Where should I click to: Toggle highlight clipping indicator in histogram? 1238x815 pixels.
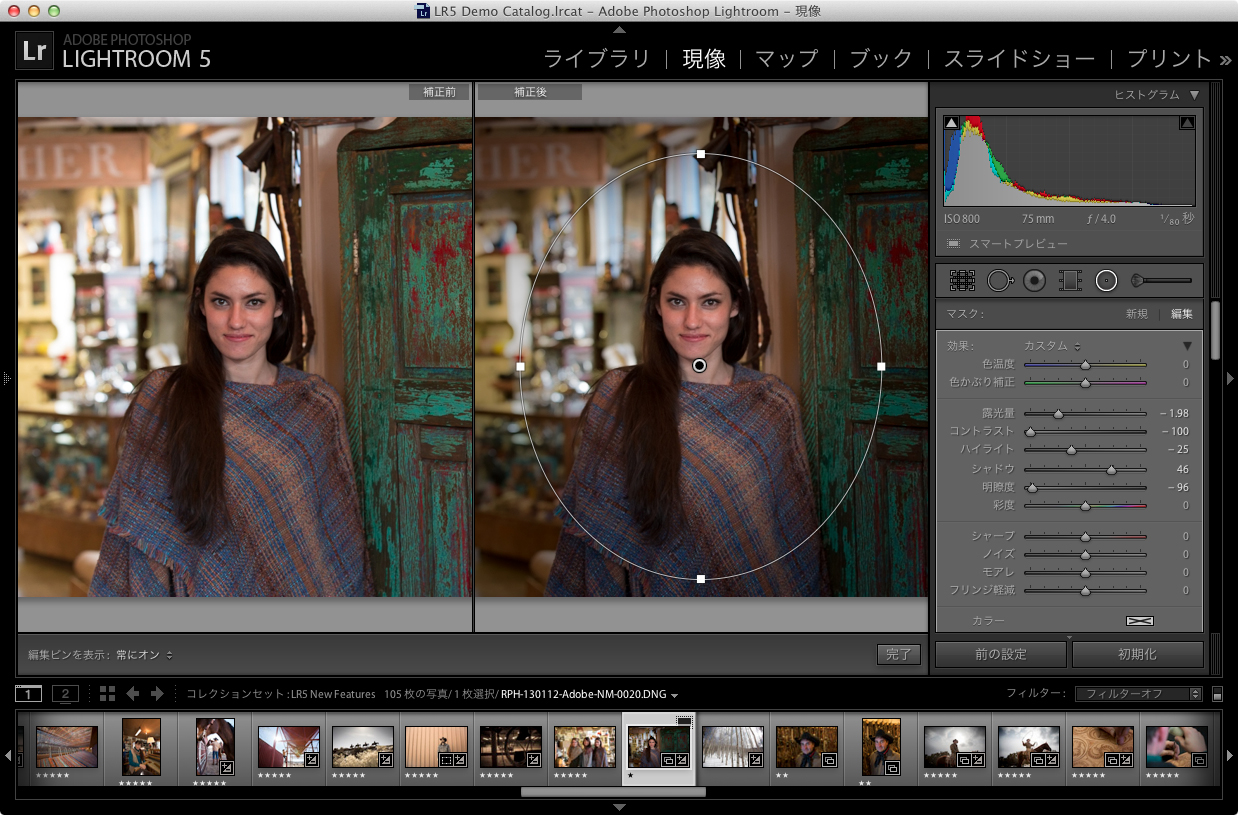pyautogui.click(x=1187, y=123)
